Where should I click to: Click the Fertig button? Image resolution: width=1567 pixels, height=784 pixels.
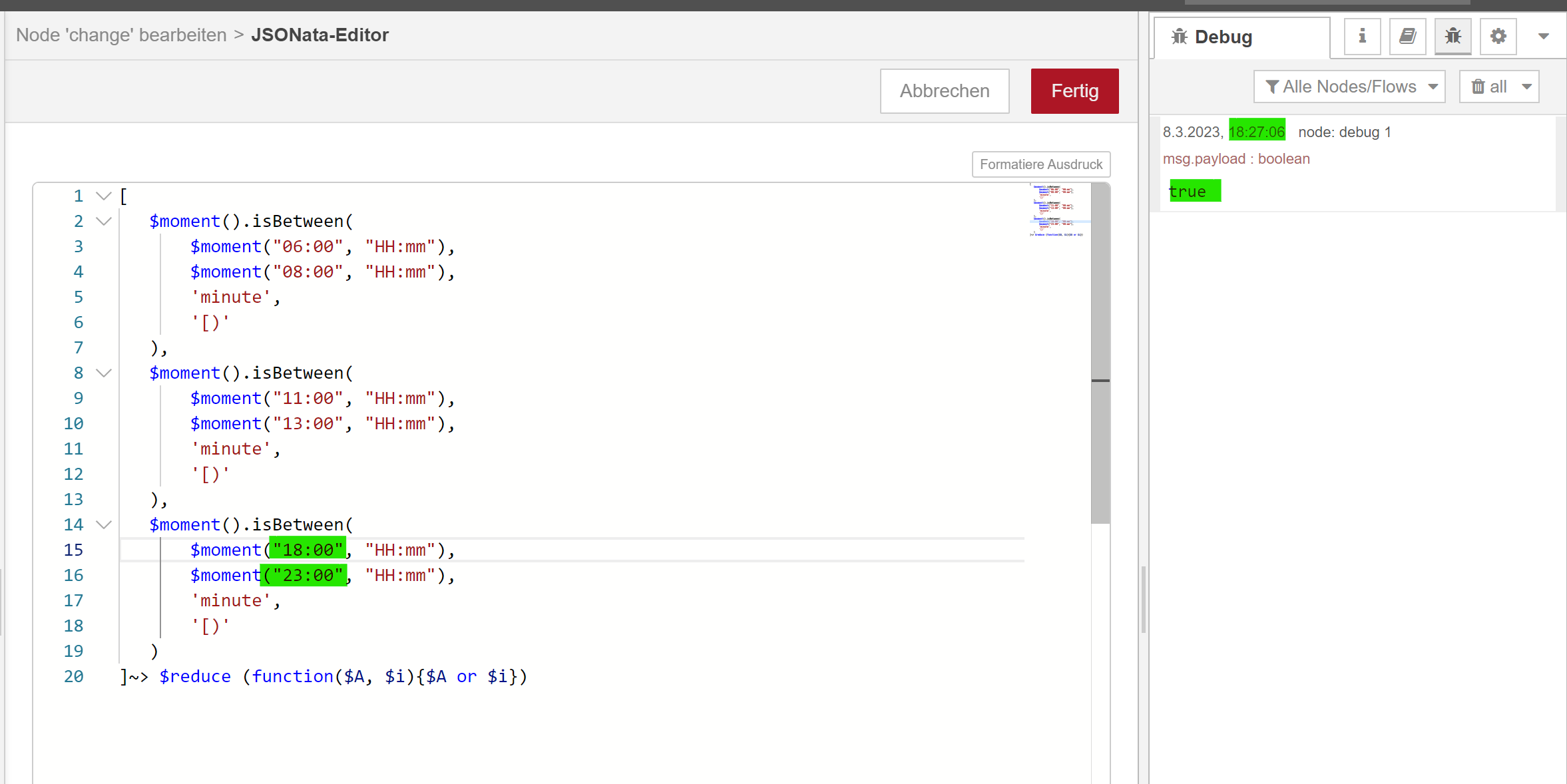(x=1074, y=91)
